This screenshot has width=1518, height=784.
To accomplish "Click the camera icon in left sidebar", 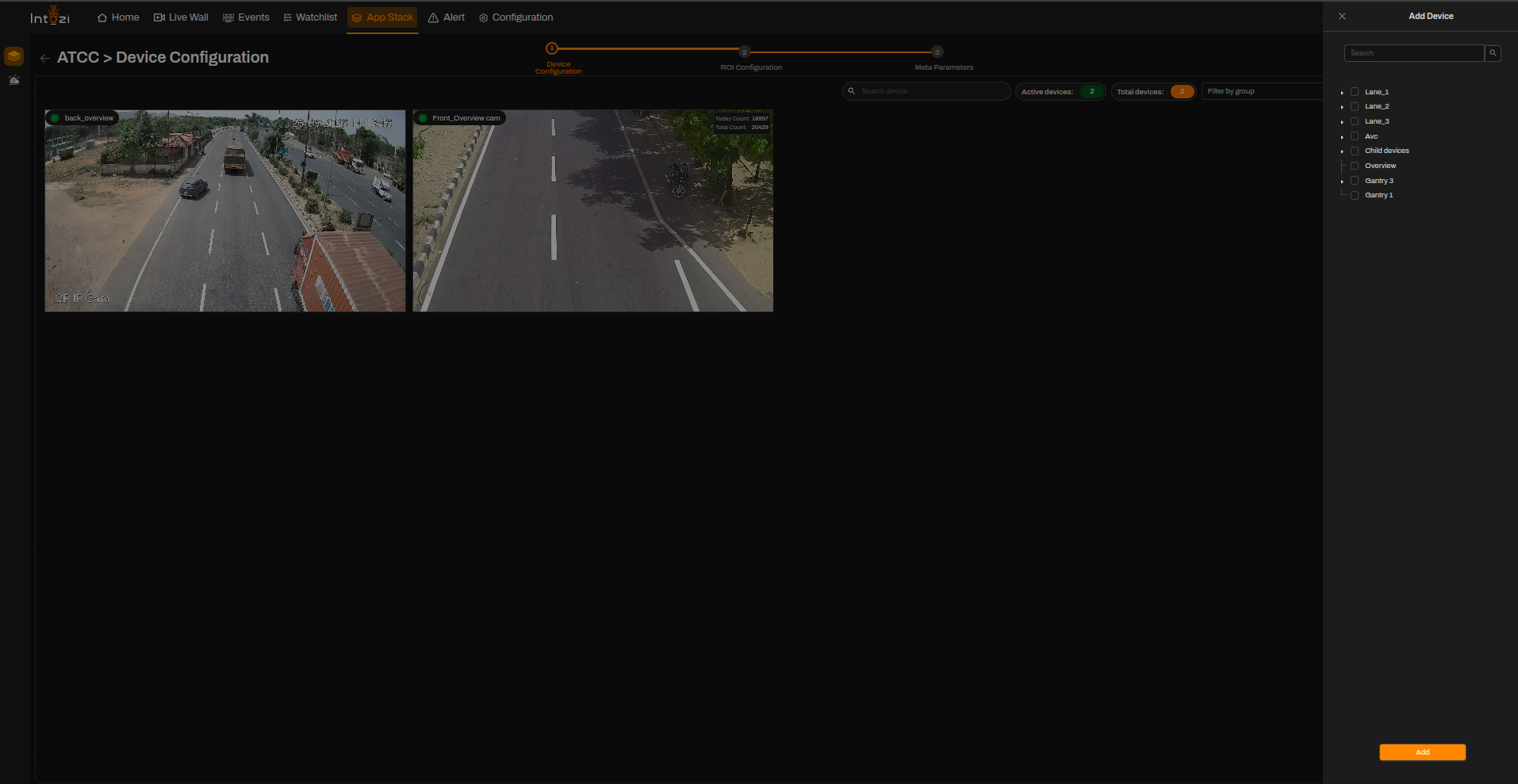I will point(14,80).
